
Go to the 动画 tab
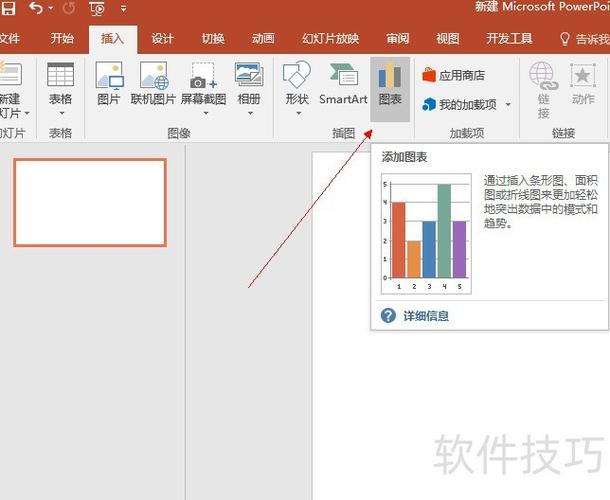tap(263, 39)
